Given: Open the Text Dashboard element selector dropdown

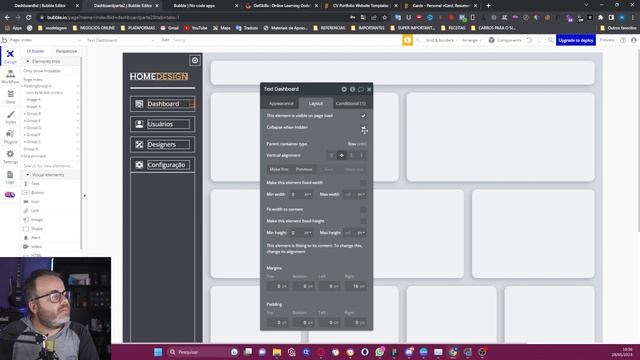Looking at the screenshot, I should tap(120, 40).
